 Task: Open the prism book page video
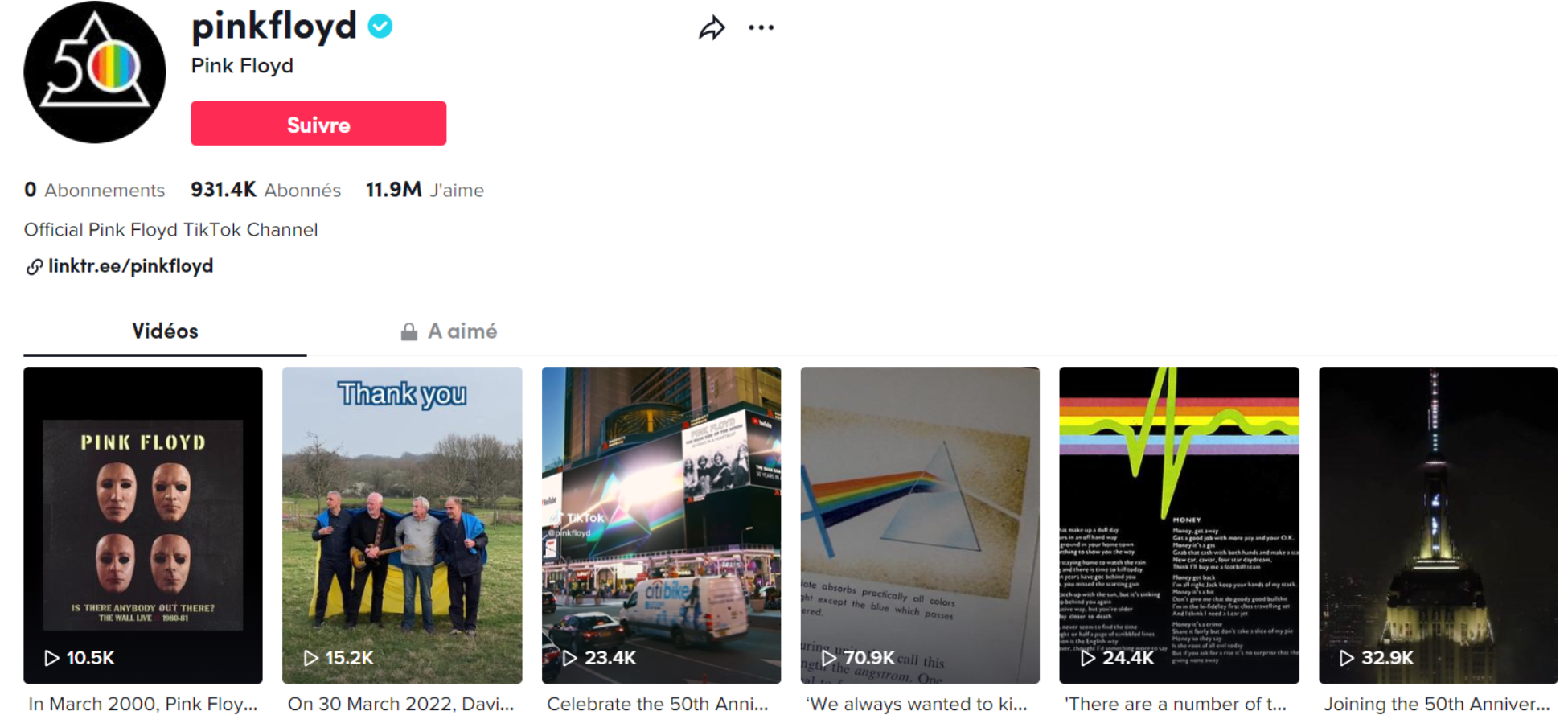pos(920,525)
